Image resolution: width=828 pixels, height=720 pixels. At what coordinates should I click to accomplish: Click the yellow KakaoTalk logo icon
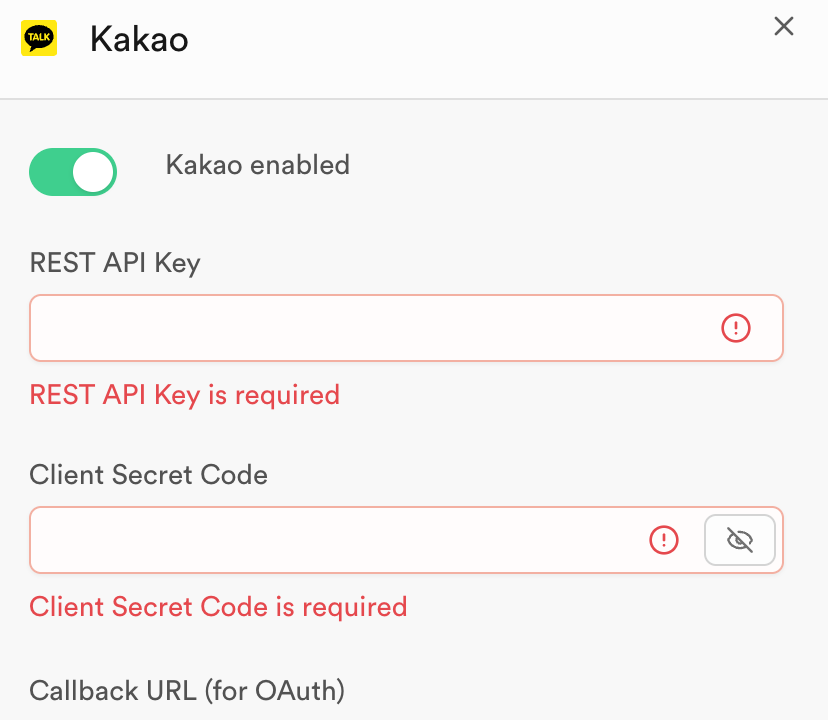39,38
